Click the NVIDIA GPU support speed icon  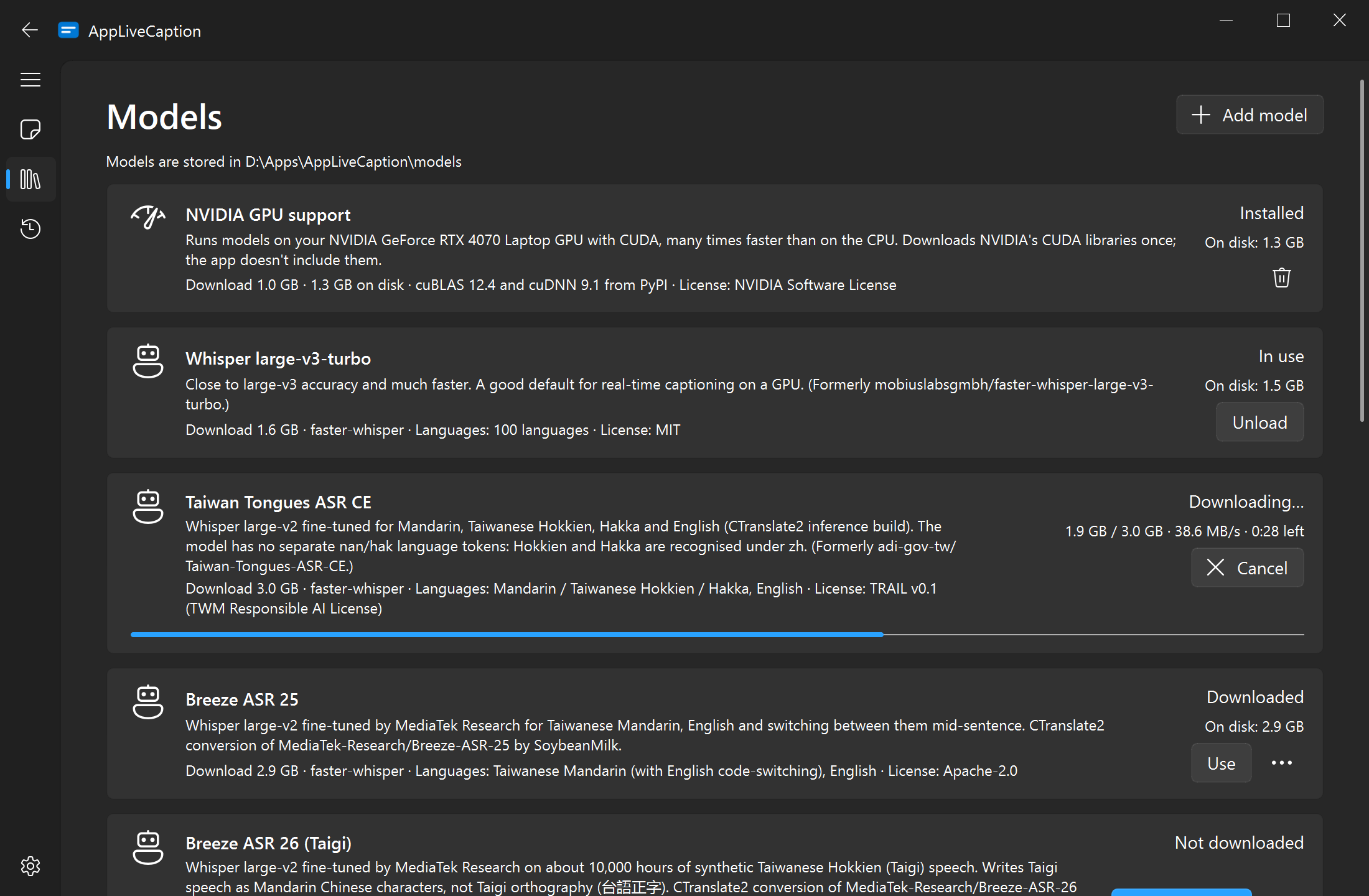click(148, 217)
